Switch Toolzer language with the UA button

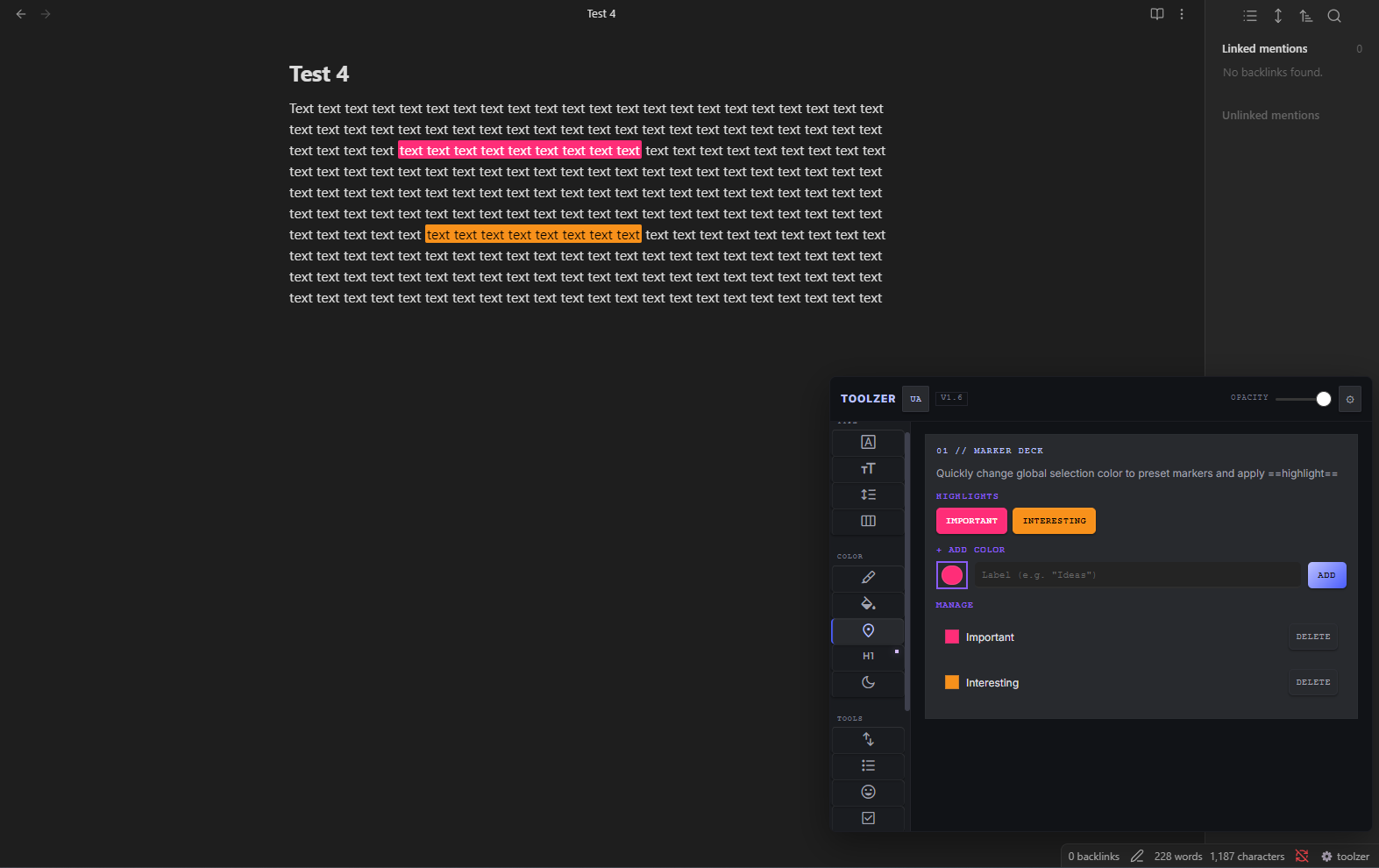(915, 399)
